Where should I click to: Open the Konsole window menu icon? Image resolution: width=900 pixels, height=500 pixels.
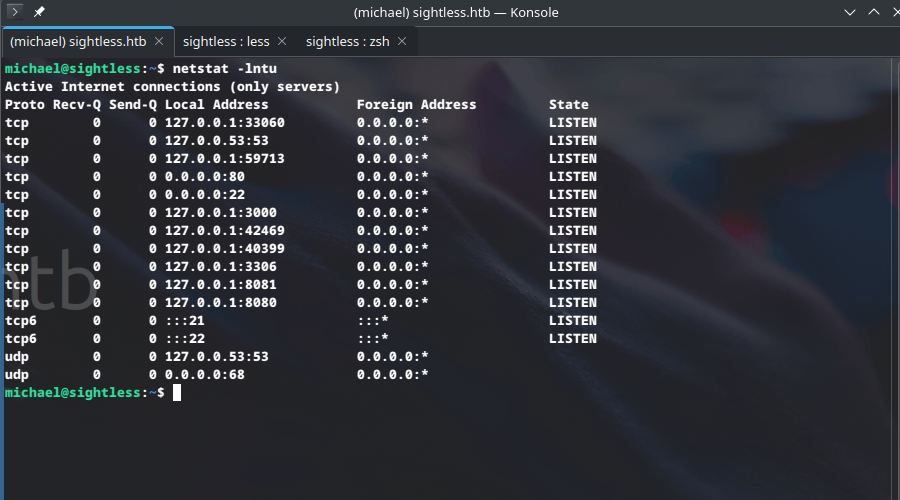(15, 12)
